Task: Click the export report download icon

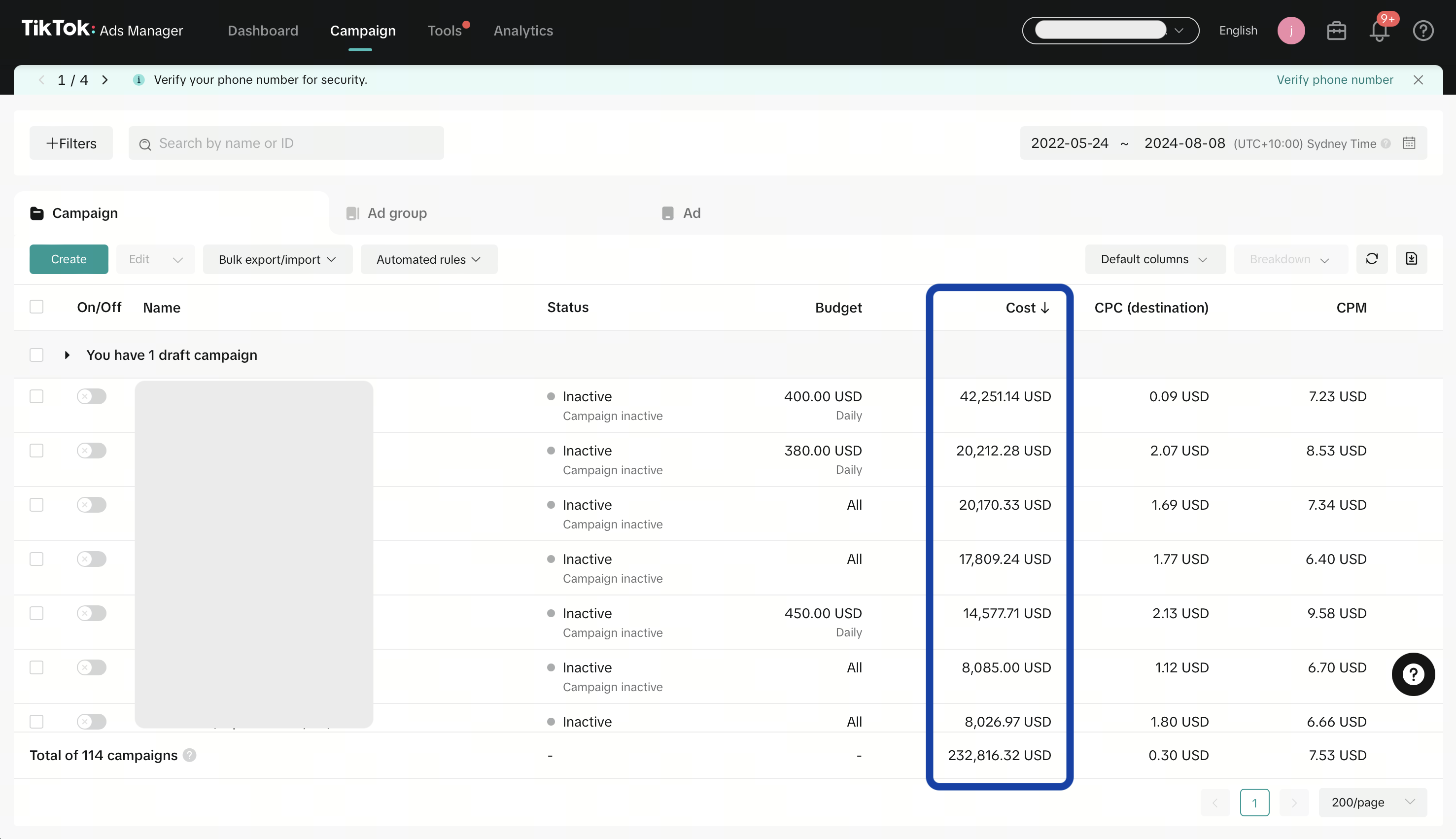Action: click(x=1411, y=259)
